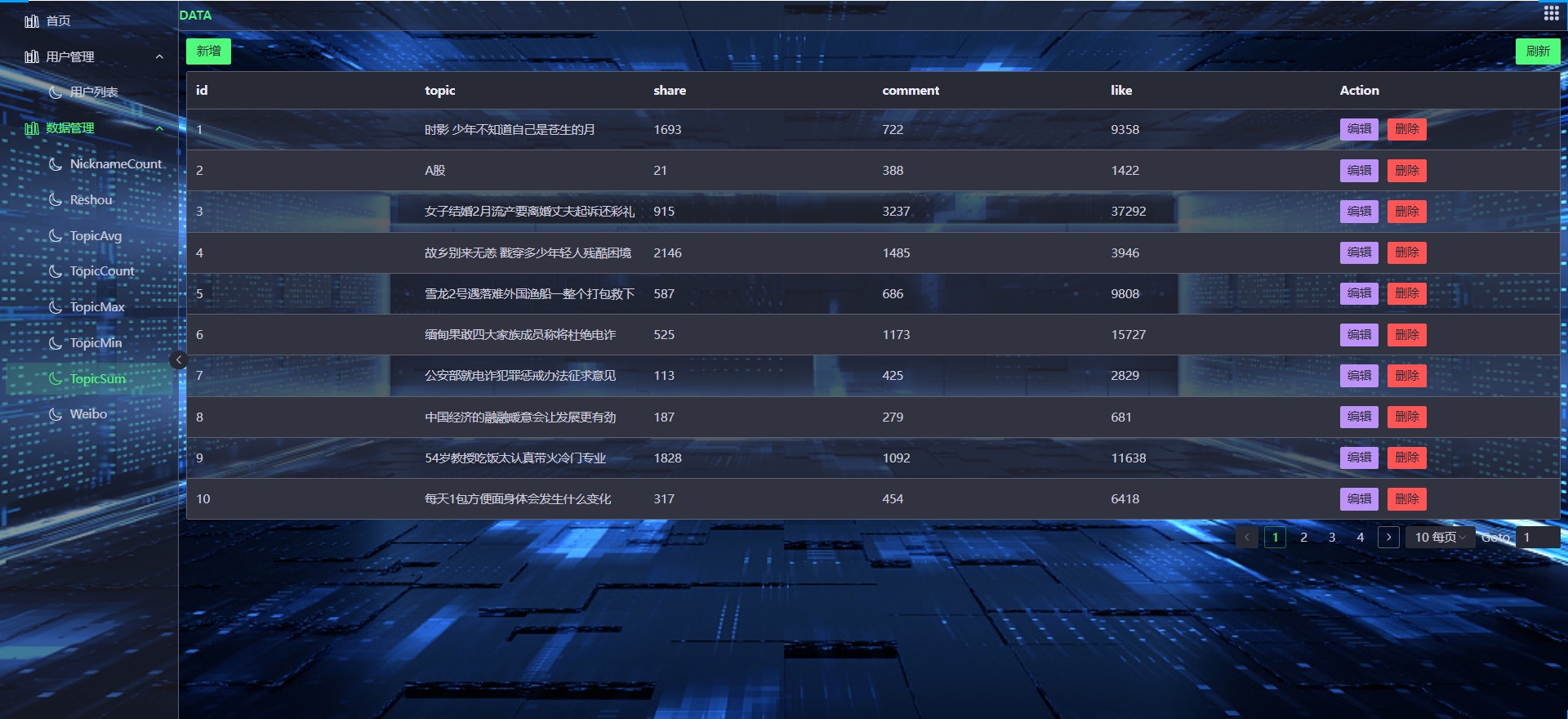Click 编辑 for row id 6
This screenshot has height=719, width=1568.
coord(1359,335)
